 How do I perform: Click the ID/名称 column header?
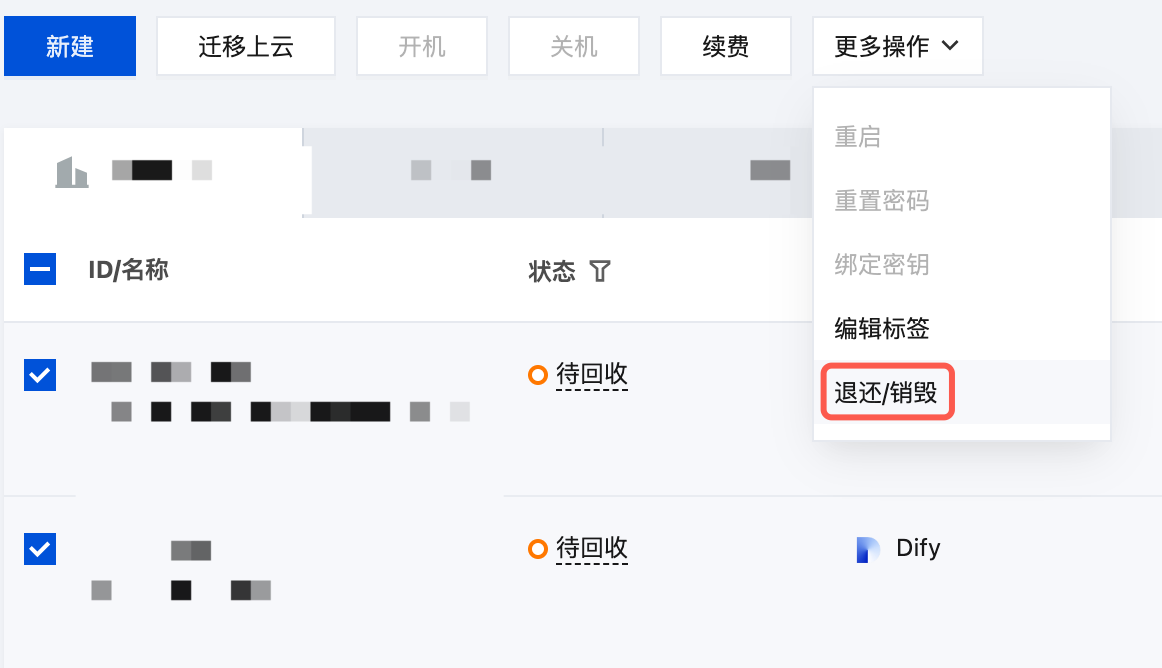tap(128, 270)
